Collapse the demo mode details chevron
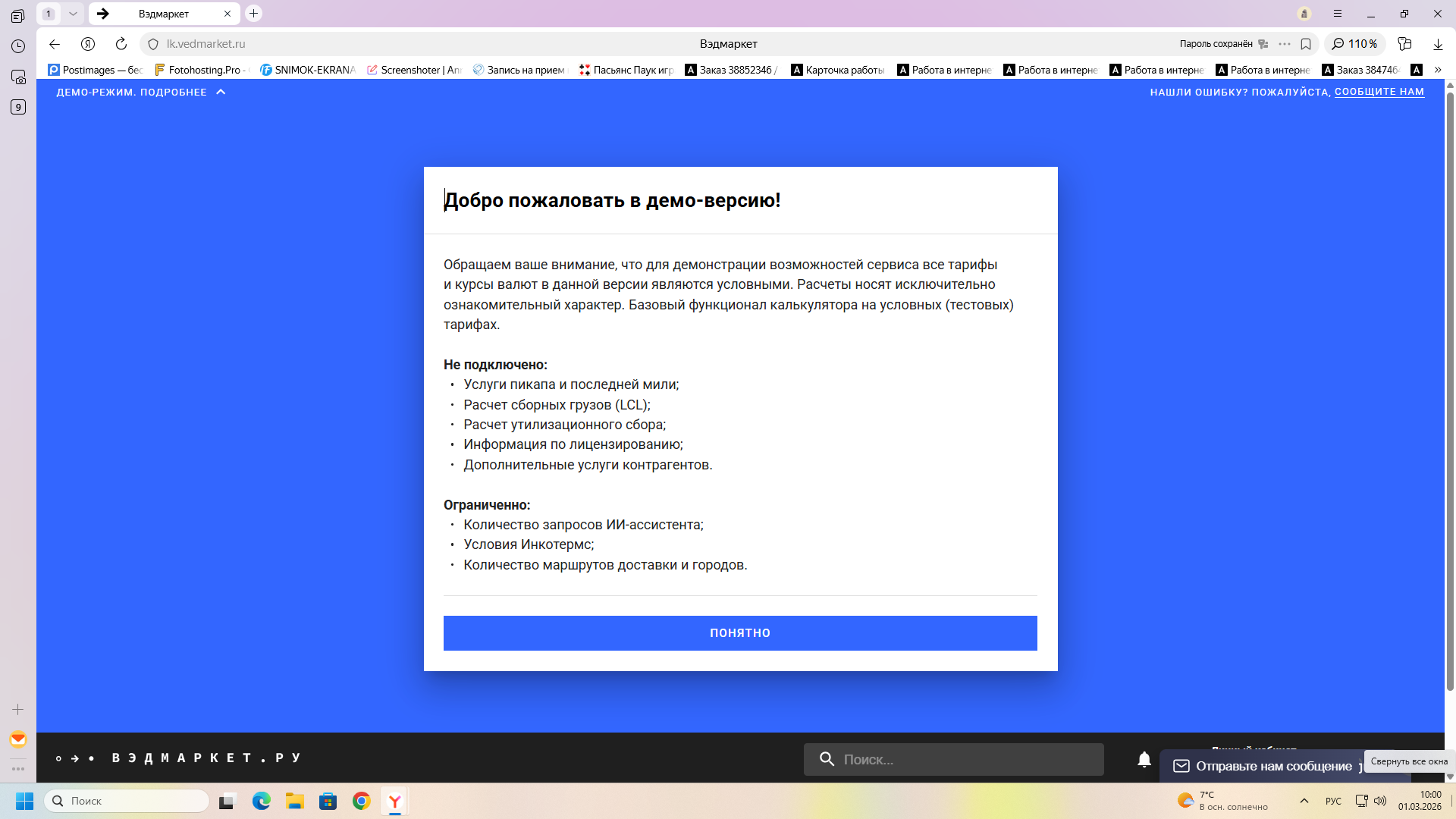Image resolution: width=1456 pixels, height=819 pixels. click(221, 92)
